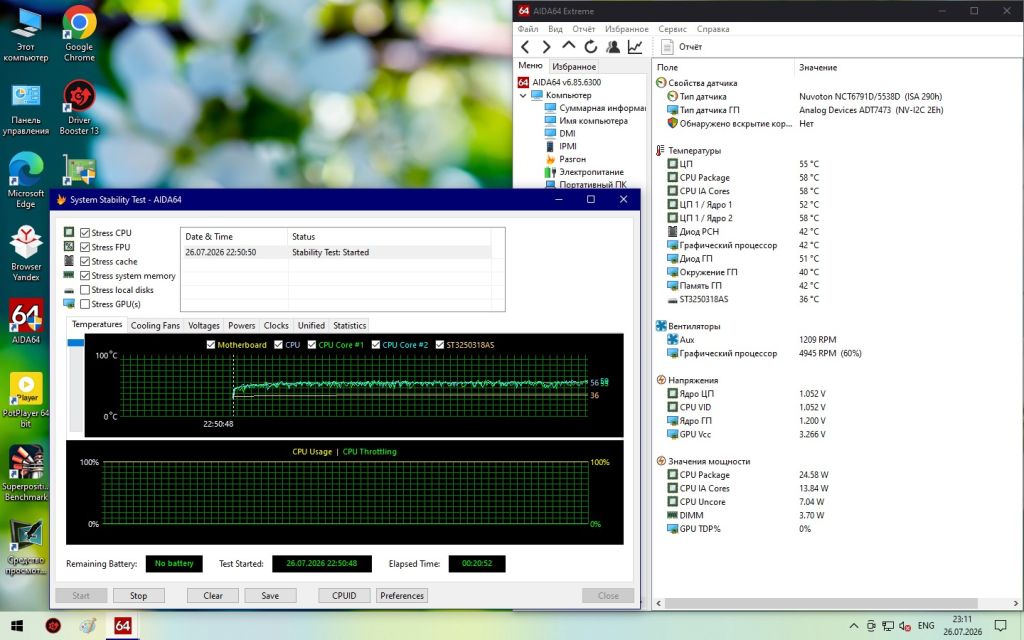Image resolution: width=1024 pixels, height=640 pixels.
Task: Click horizontal scrollbar in AIDA64 sensor panel
Action: [820, 603]
